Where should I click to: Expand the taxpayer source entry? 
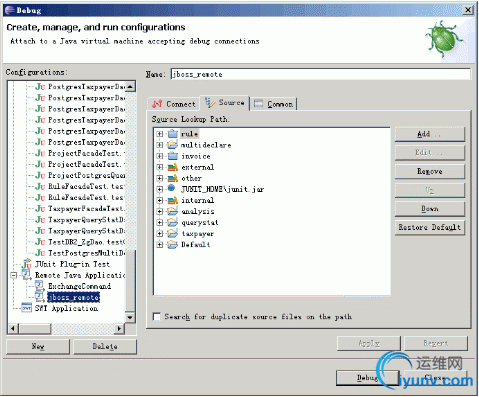coord(160,233)
